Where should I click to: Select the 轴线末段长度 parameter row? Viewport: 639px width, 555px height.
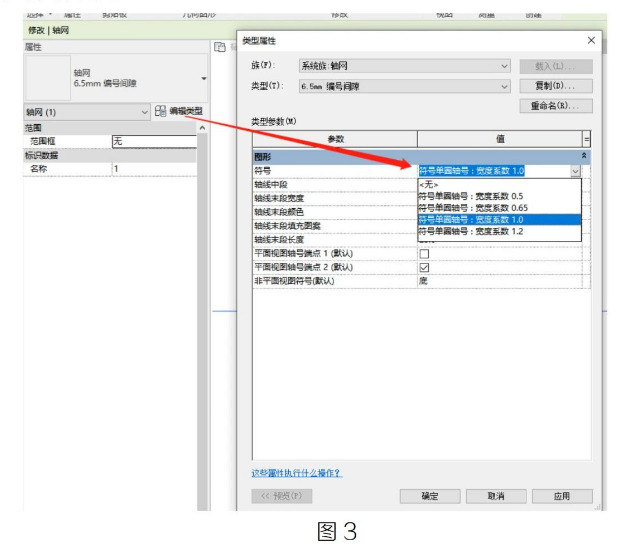(x=335, y=240)
